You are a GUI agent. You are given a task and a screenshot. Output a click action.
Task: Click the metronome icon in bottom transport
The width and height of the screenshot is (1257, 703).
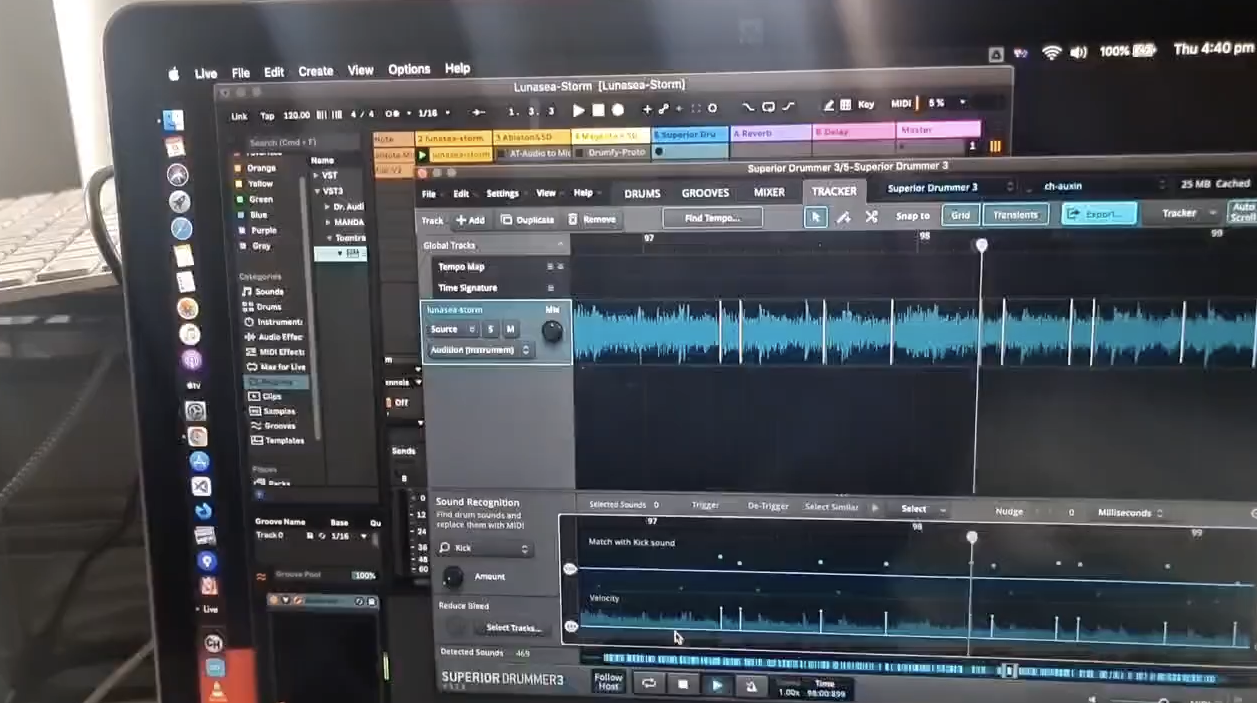click(751, 686)
